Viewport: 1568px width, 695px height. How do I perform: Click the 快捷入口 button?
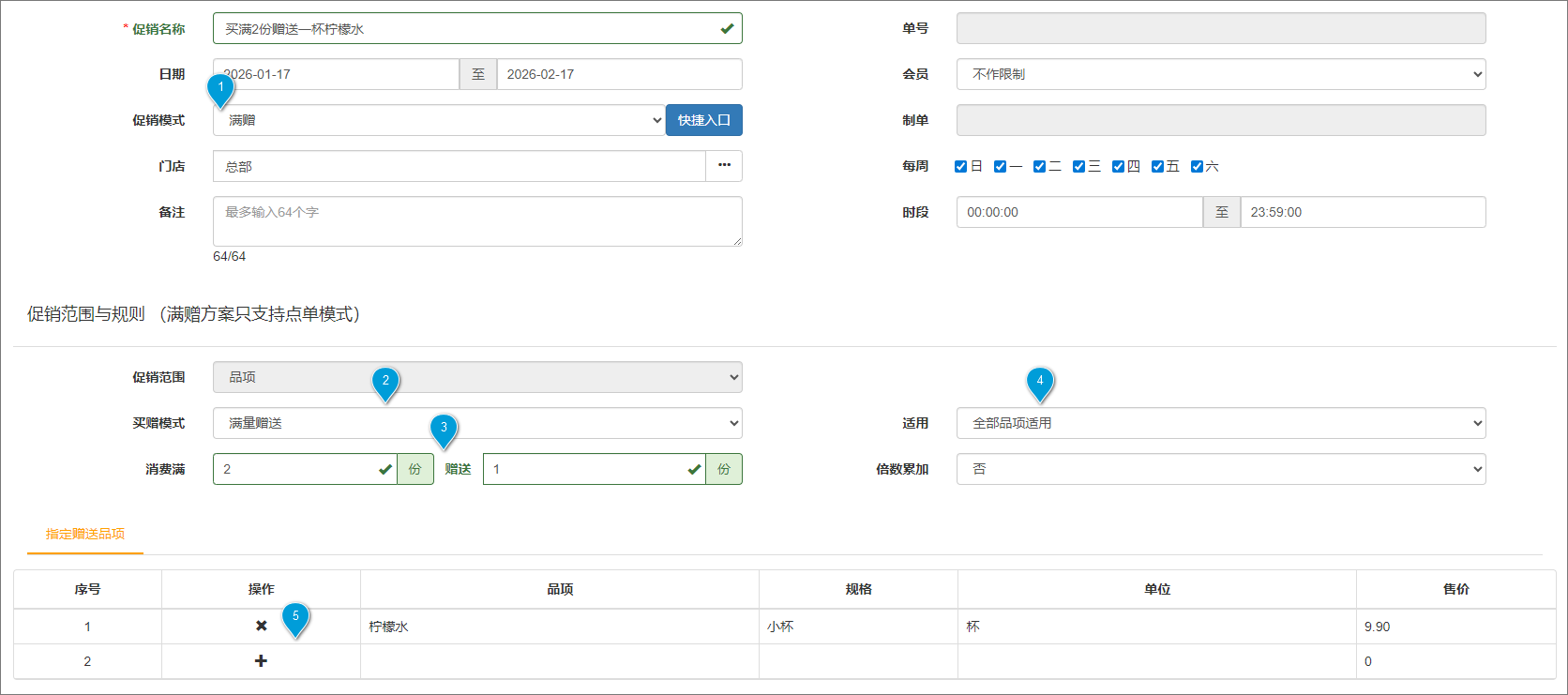703,120
